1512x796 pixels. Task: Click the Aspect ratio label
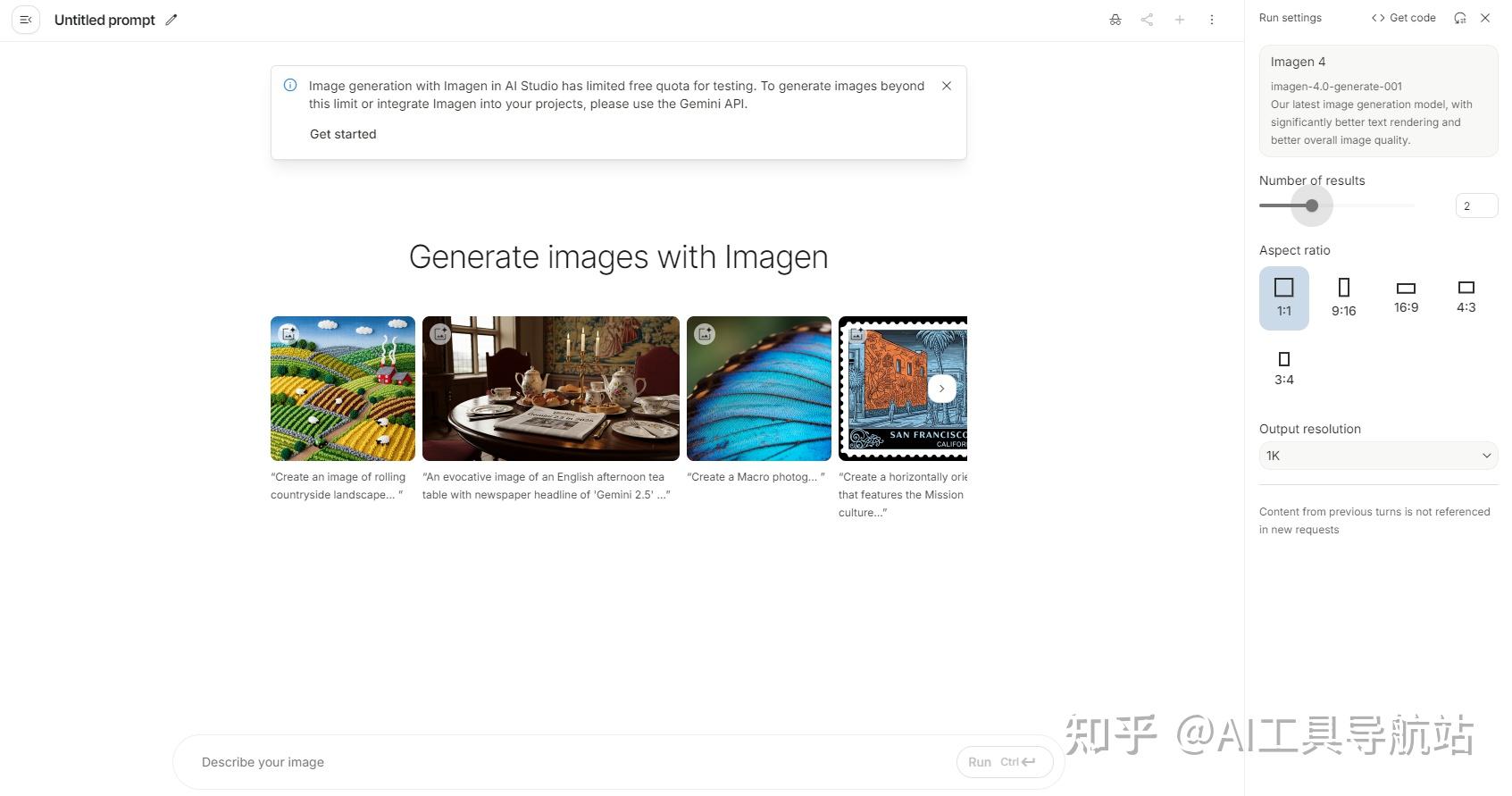(x=1294, y=250)
